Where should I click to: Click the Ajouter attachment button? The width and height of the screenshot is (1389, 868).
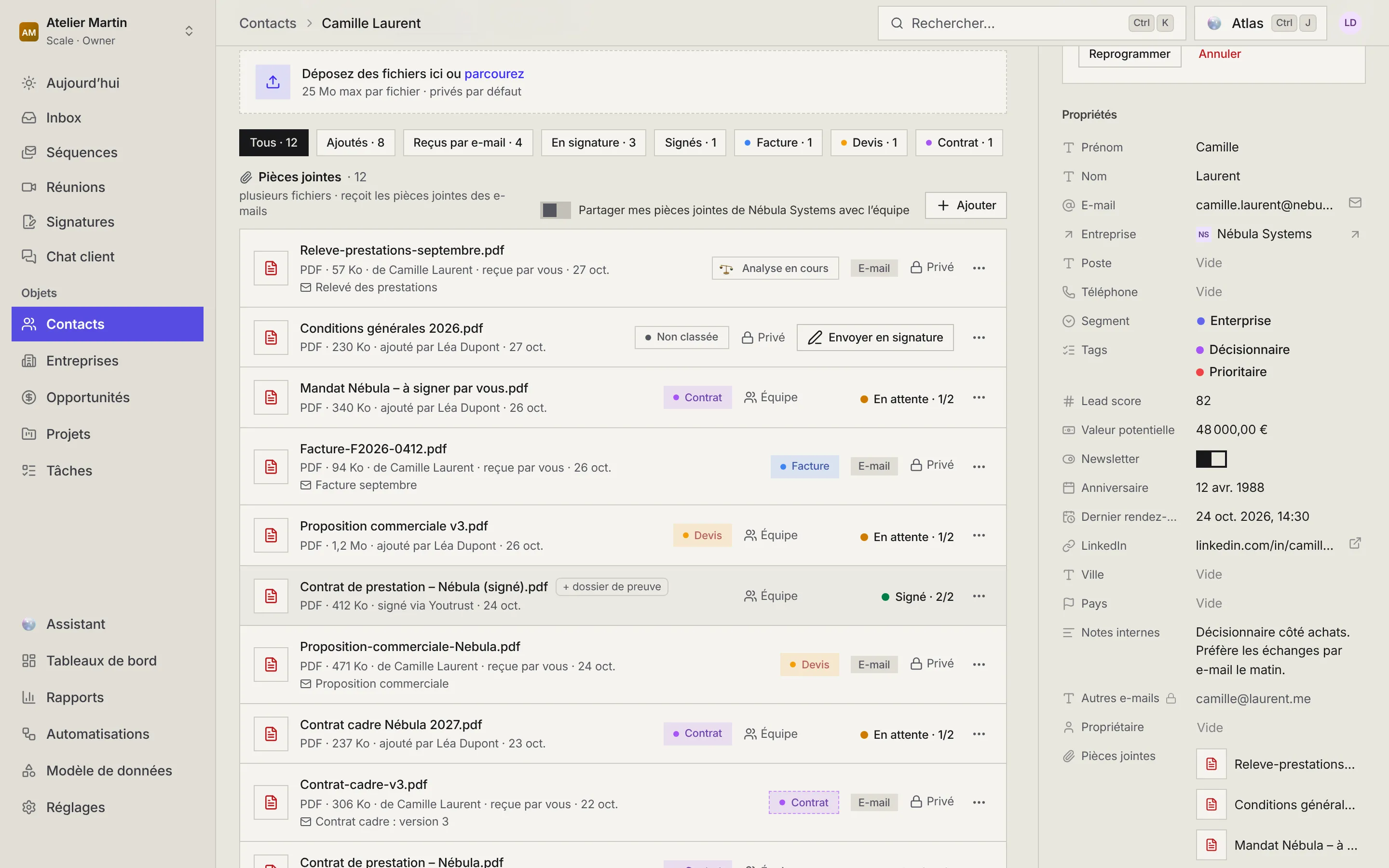tap(966, 205)
